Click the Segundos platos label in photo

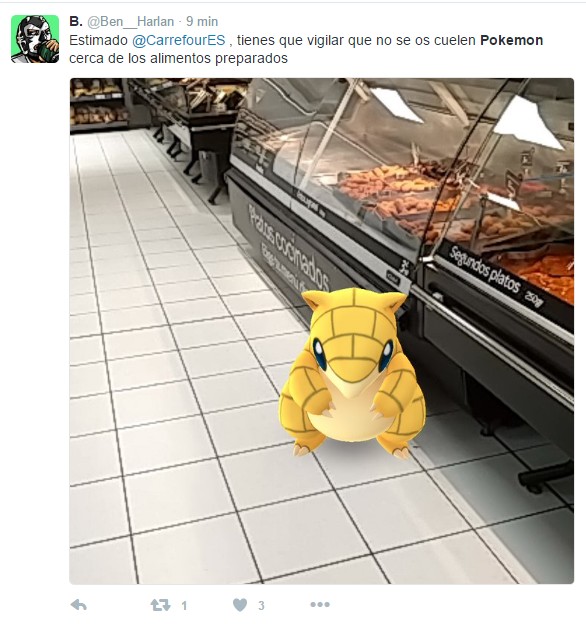pyautogui.click(x=496, y=276)
